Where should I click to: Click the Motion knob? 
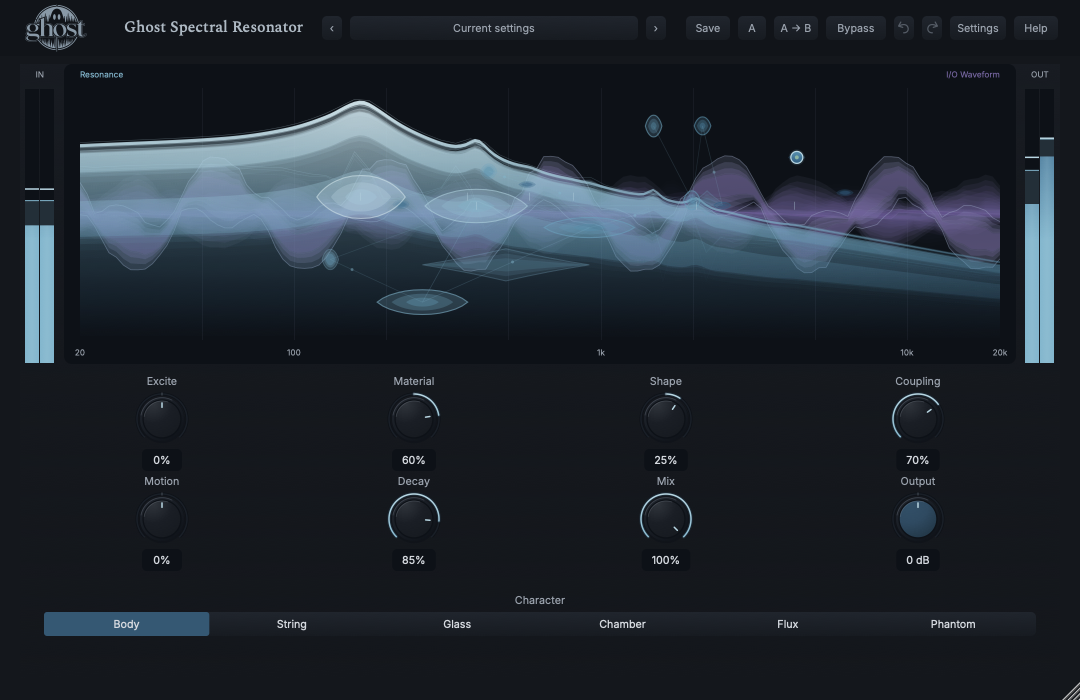161,518
